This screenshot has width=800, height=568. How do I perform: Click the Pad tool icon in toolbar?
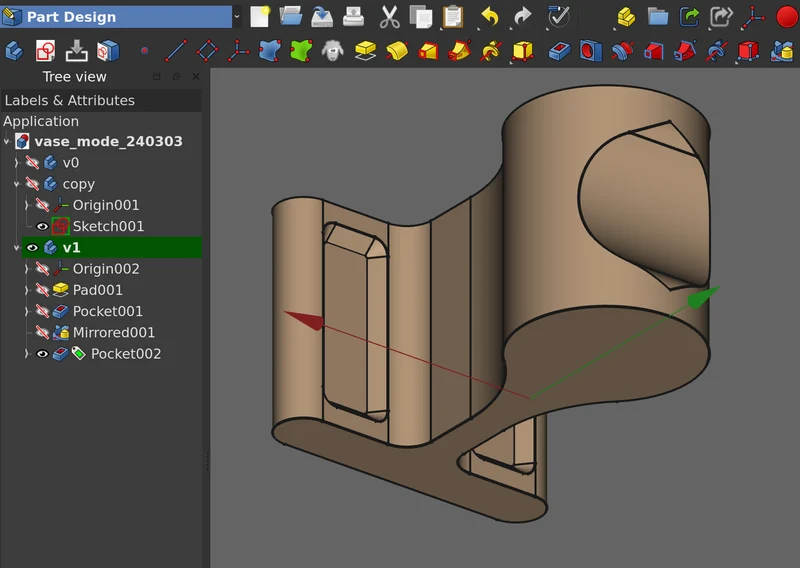[x=365, y=51]
